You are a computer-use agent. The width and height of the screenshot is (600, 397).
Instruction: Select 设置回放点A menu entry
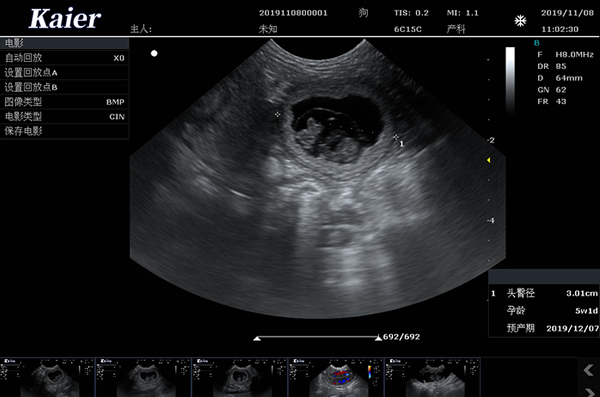coord(64,72)
